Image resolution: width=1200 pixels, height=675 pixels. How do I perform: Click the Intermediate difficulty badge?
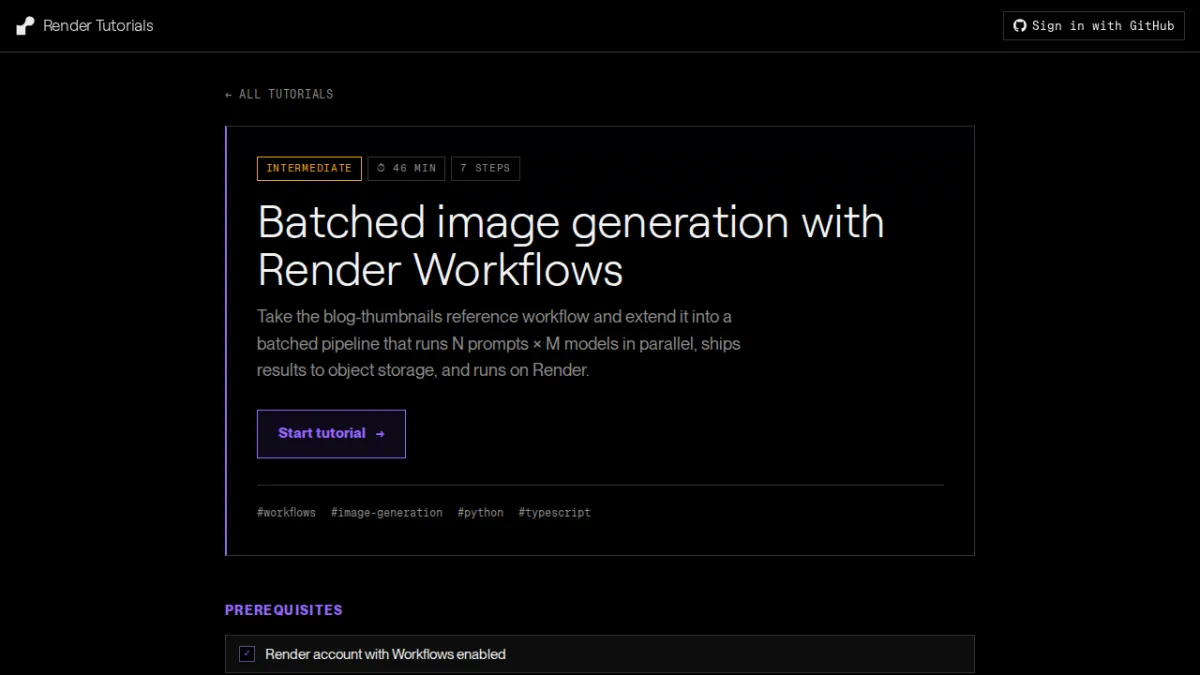pos(309,168)
